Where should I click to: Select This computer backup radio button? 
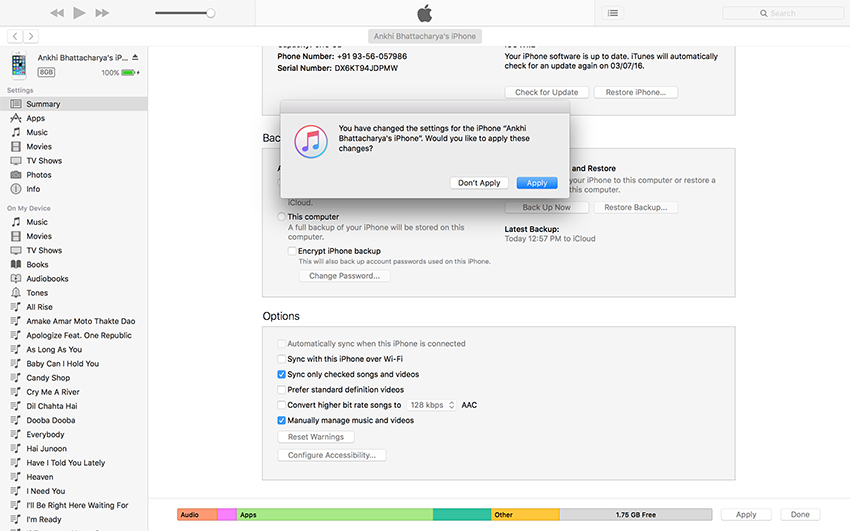pyautogui.click(x=281, y=217)
